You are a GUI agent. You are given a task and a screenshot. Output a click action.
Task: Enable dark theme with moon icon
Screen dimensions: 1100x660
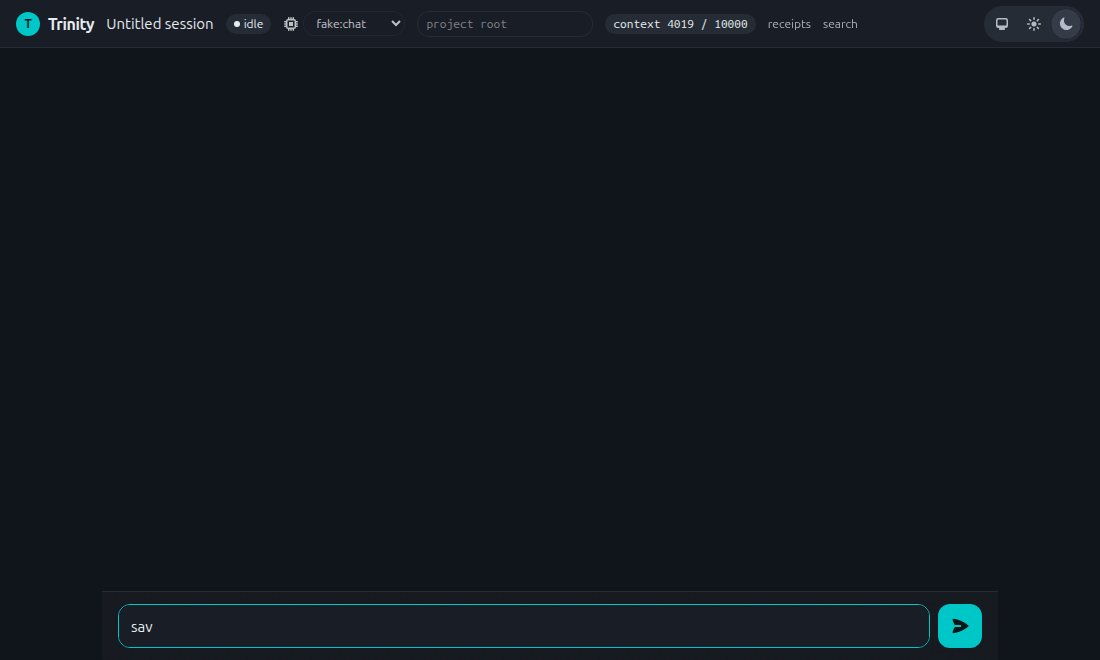[1066, 24]
